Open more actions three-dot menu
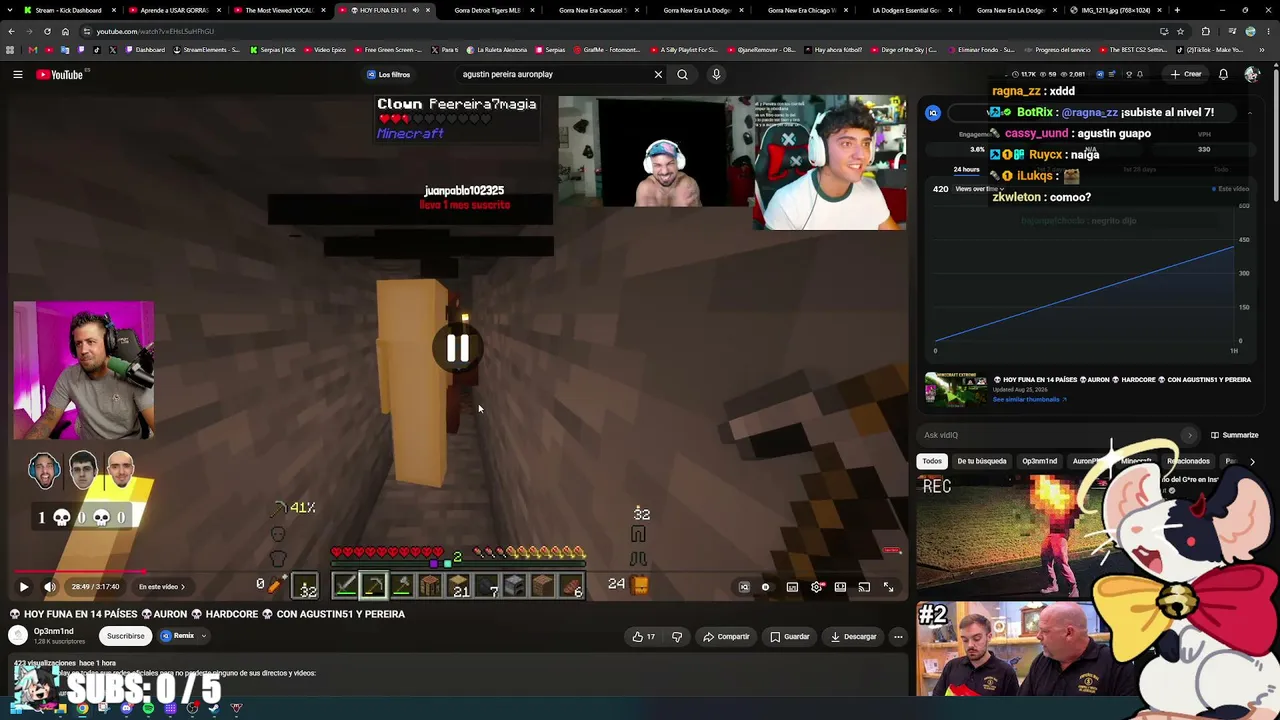Image resolution: width=1280 pixels, height=720 pixels. 898,636
